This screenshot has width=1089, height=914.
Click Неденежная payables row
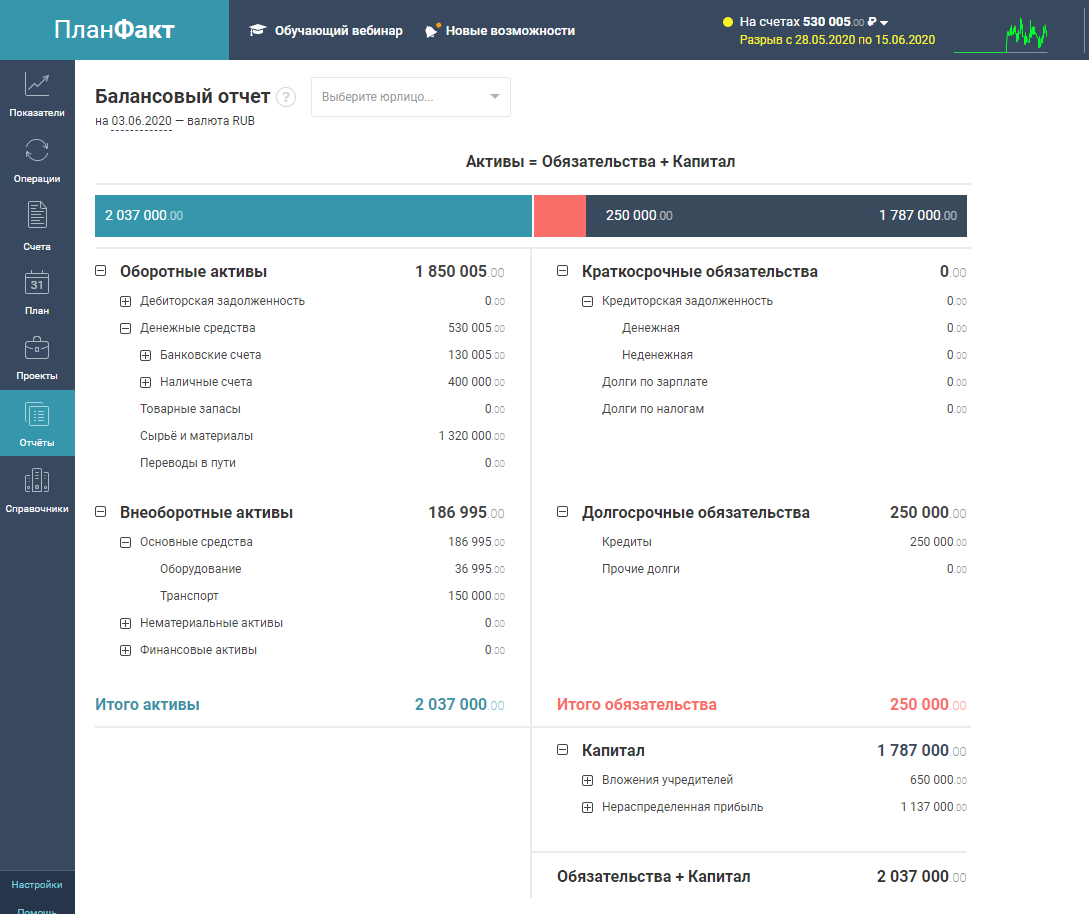794,355
